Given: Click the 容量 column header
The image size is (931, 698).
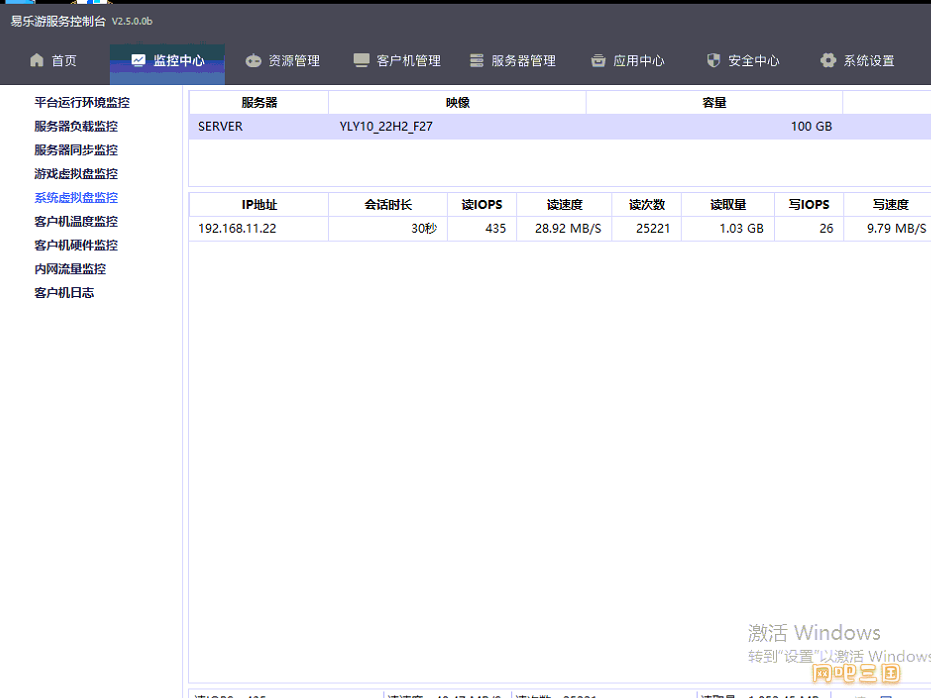Looking at the screenshot, I should click(714, 103).
